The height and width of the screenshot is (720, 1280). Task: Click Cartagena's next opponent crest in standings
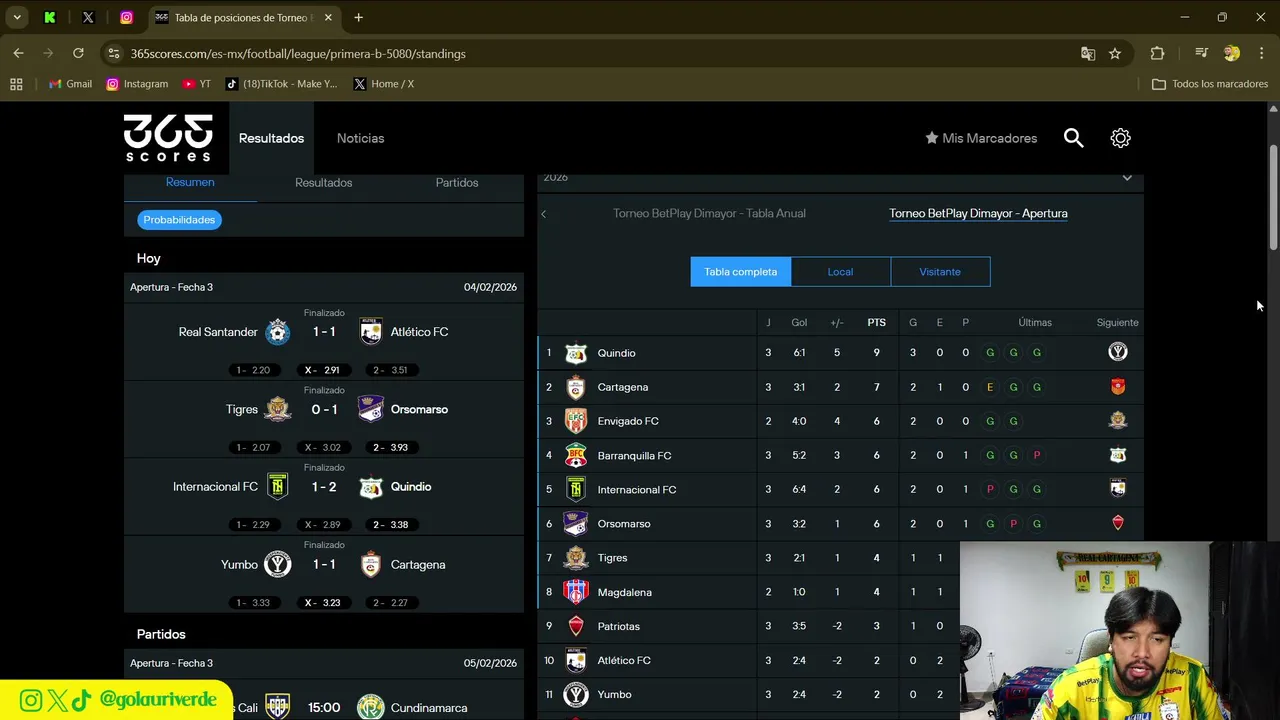pyautogui.click(x=1118, y=387)
